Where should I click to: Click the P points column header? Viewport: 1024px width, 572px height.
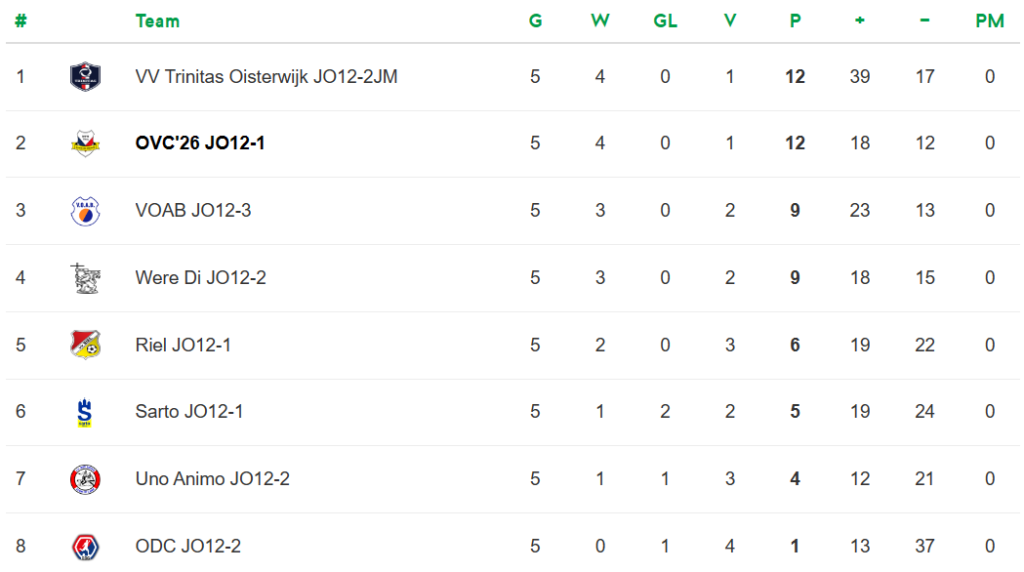795,21
